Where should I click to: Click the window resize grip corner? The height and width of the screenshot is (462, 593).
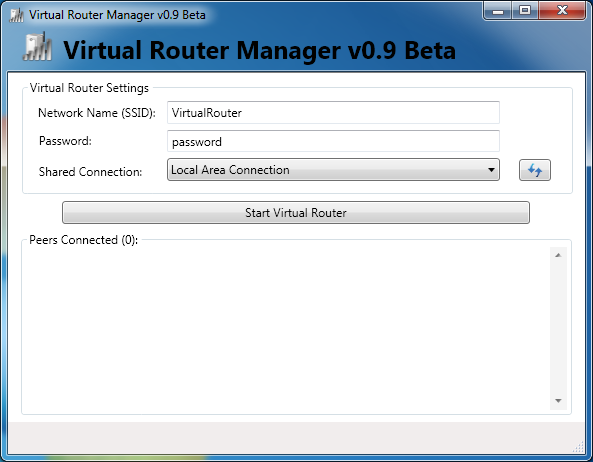[x=578, y=447]
